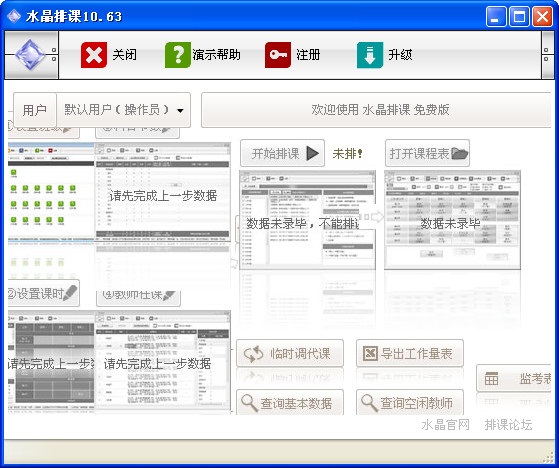The image size is (559, 468).
Task: Open the 水晶官网 link
Action: [x=445, y=425]
